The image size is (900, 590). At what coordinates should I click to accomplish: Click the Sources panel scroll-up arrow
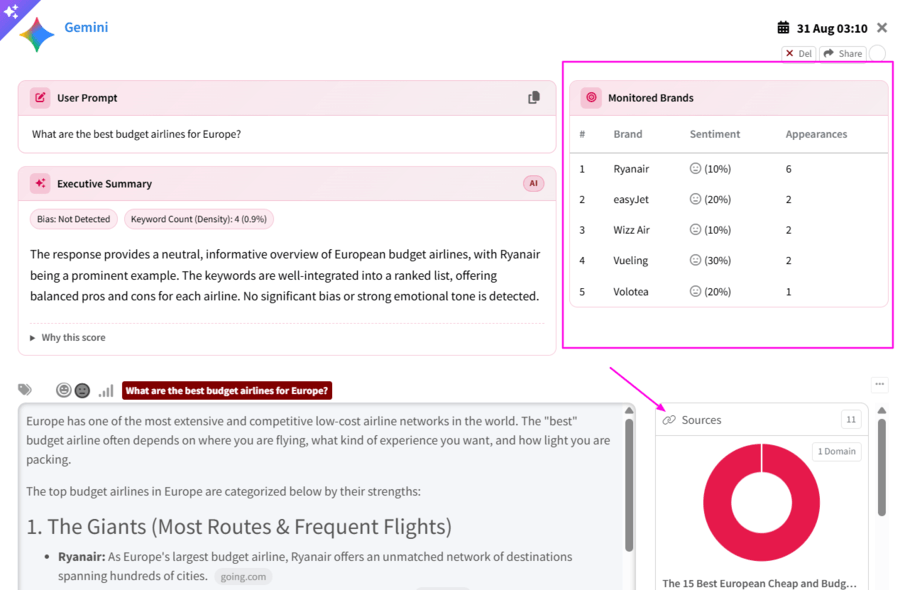(882, 410)
